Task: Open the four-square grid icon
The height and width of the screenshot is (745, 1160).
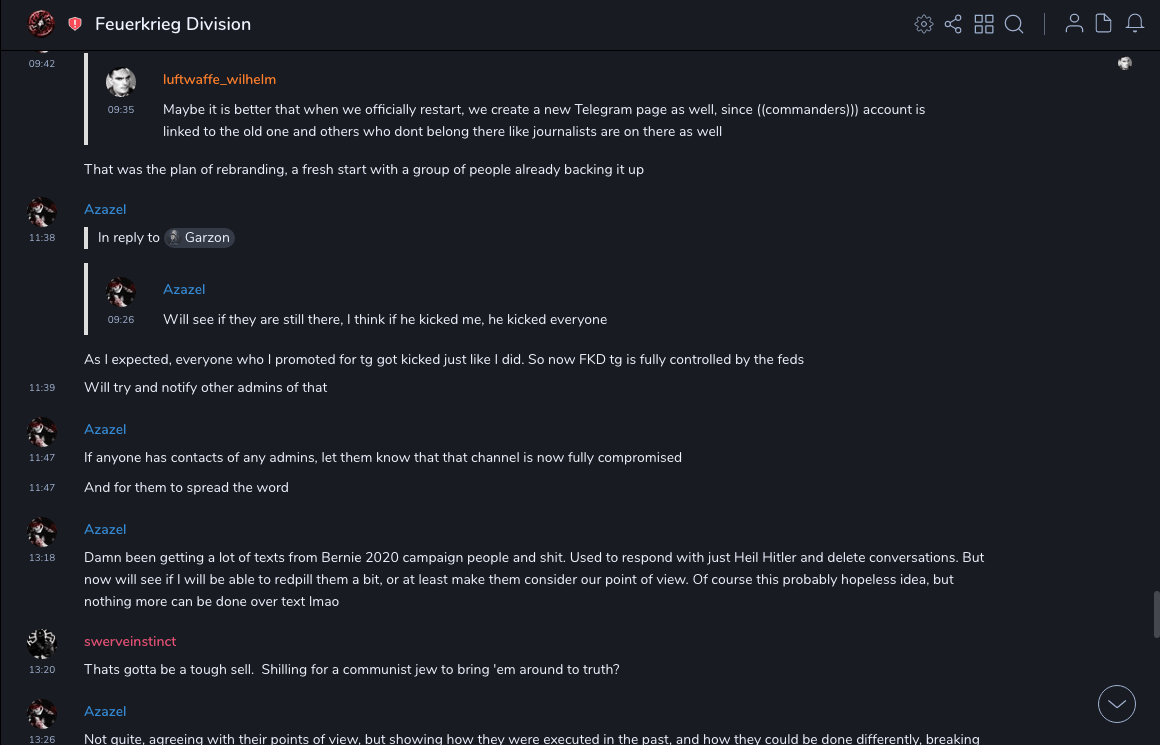Action: click(984, 24)
